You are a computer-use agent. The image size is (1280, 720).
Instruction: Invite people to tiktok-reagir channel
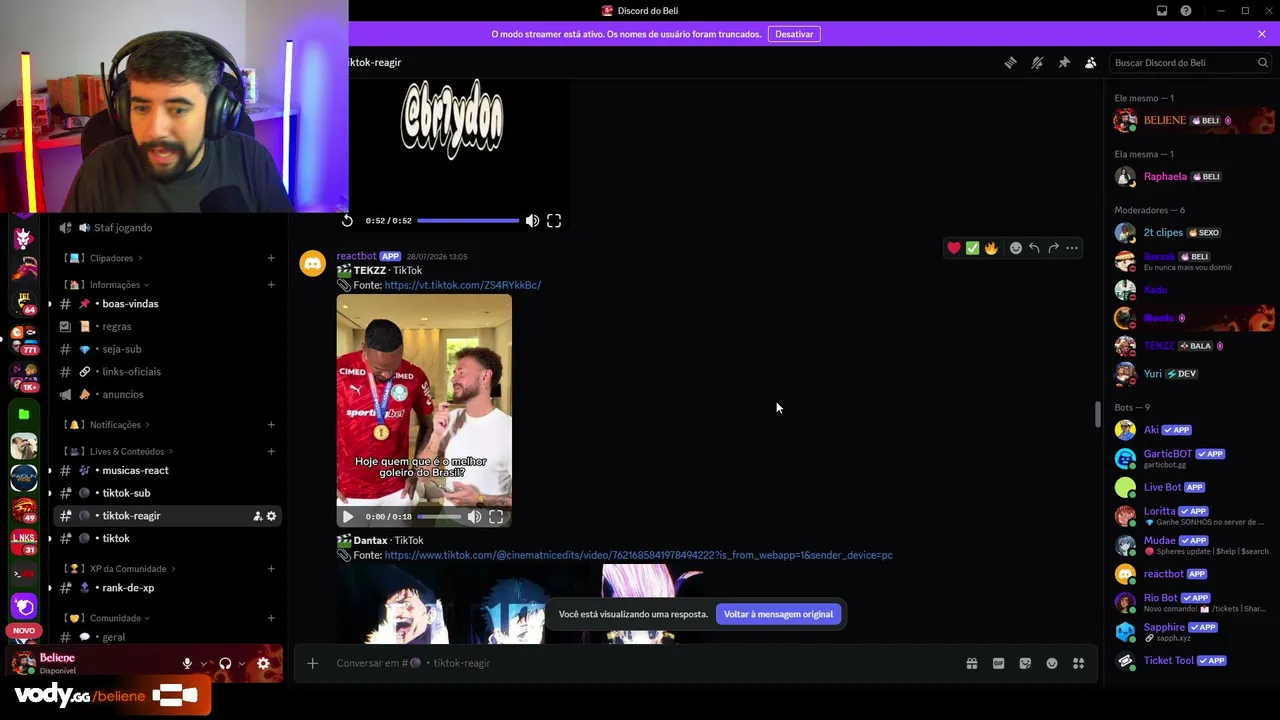pyautogui.click(x=257, y=516)
